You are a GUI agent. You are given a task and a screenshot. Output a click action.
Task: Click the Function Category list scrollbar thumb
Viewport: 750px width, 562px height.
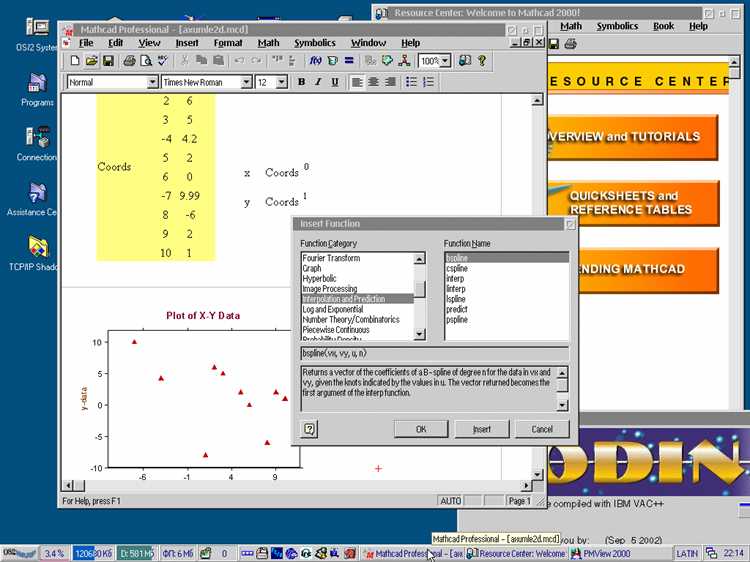(x=419, y=289)
